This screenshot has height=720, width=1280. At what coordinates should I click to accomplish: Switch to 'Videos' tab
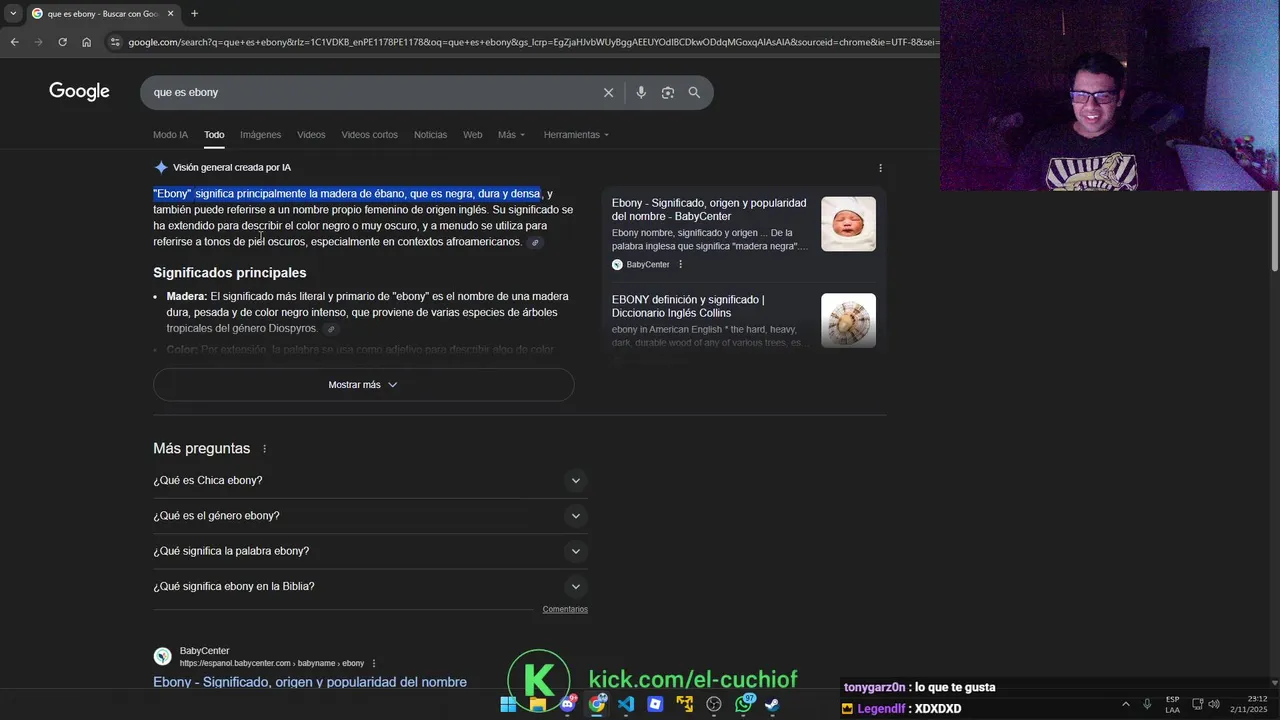coord(311,135)
